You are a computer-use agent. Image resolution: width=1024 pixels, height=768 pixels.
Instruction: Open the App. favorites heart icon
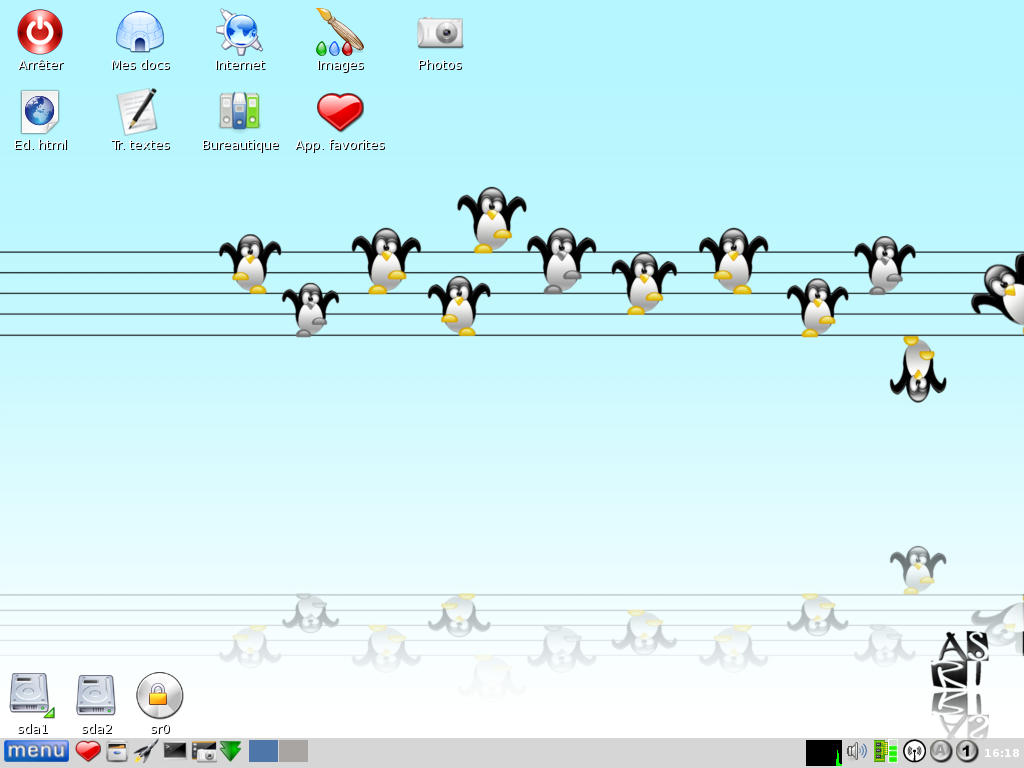340,112
